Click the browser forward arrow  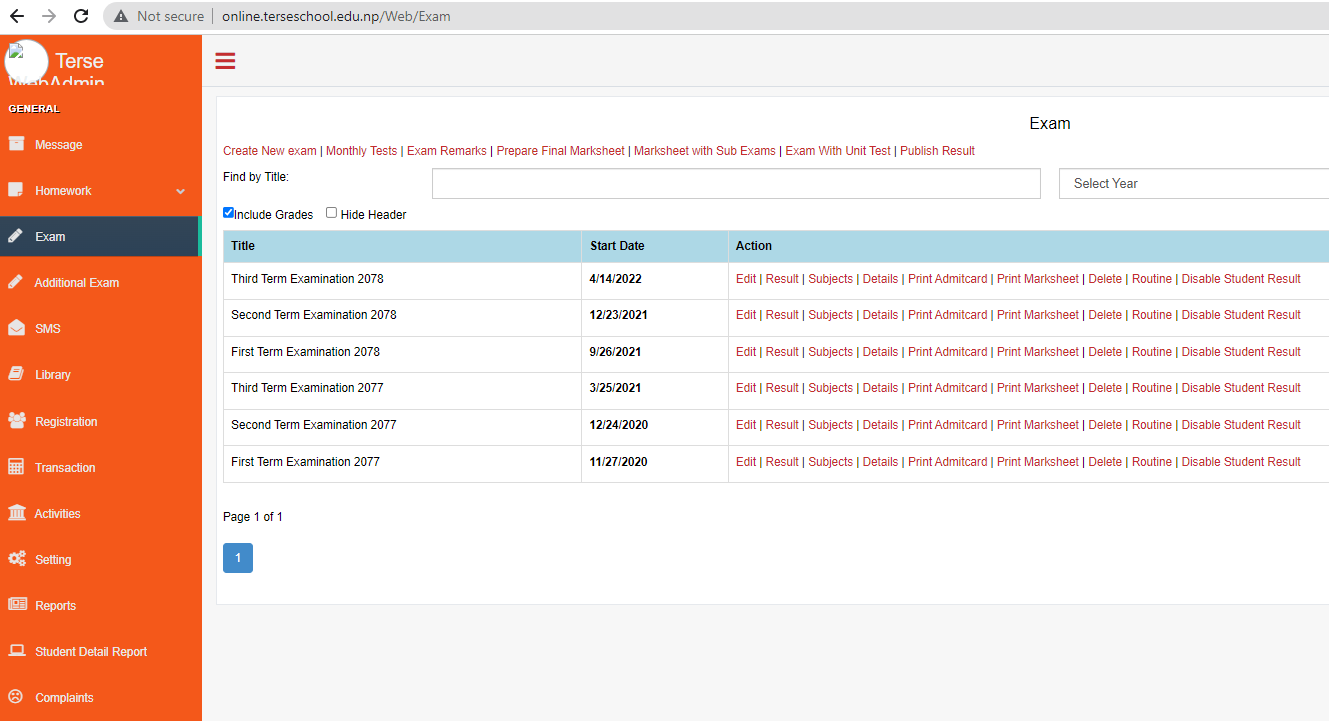[49, 16]
